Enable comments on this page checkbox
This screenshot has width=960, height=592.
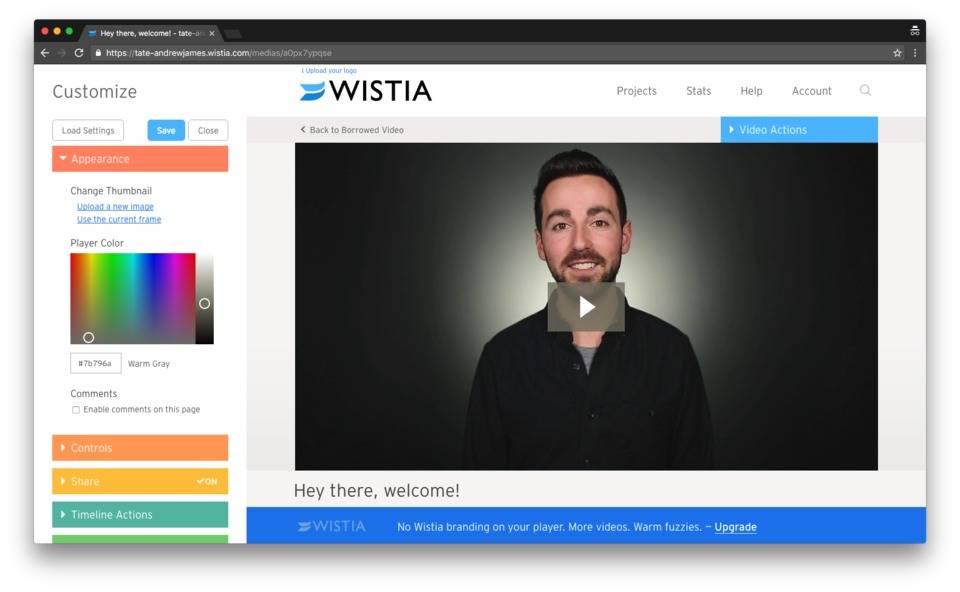pos(76,410)
